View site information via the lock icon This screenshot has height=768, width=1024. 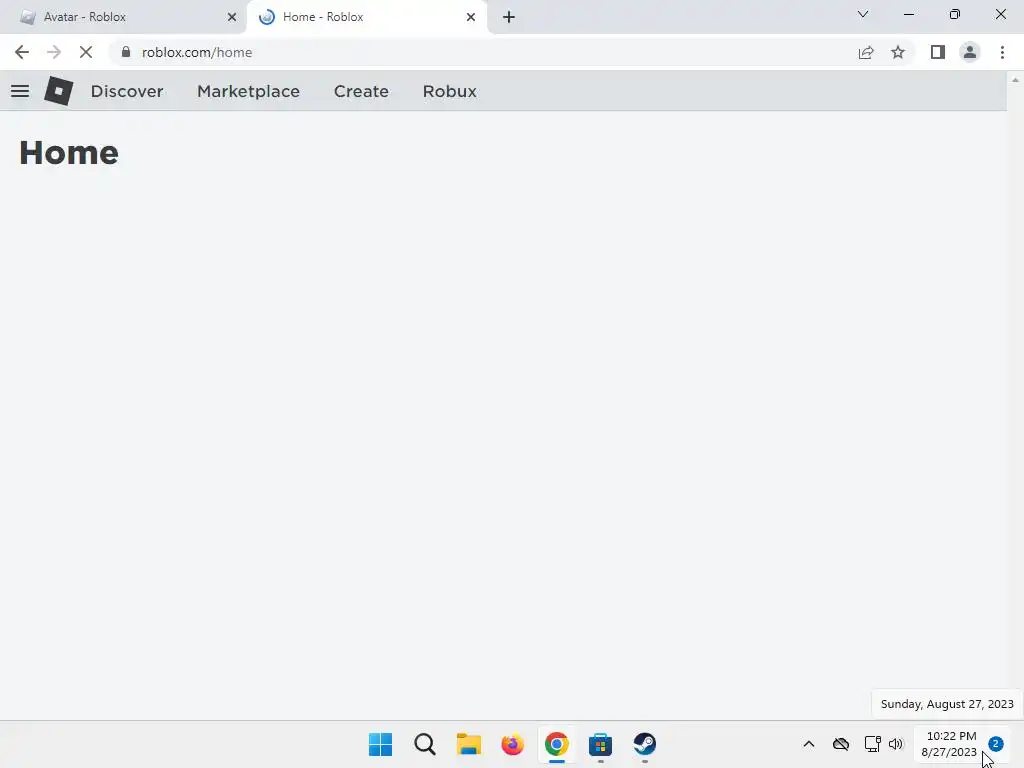126,52
